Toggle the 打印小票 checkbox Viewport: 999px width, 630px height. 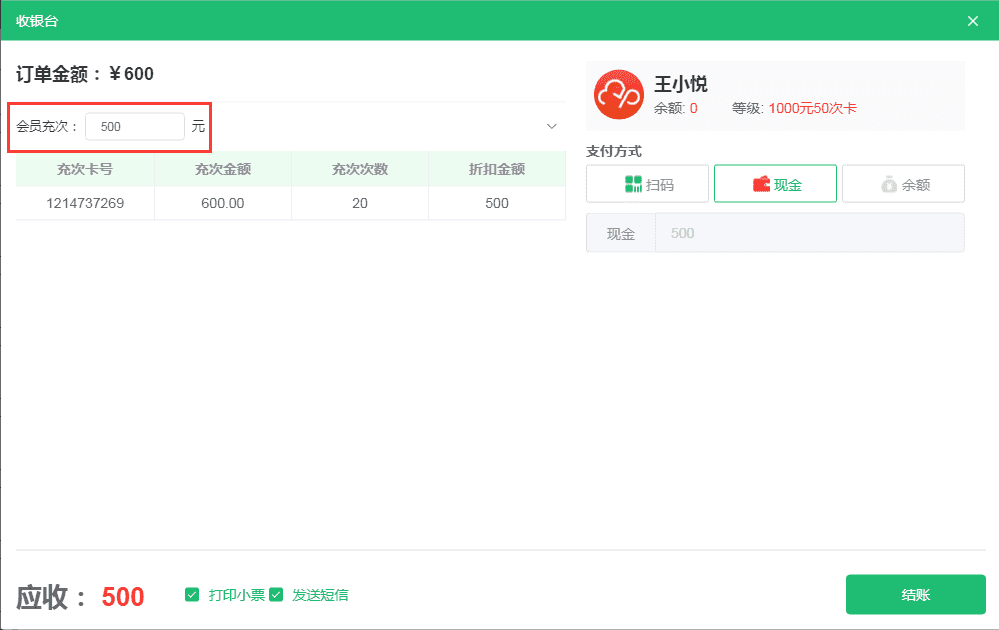[192, 595]
